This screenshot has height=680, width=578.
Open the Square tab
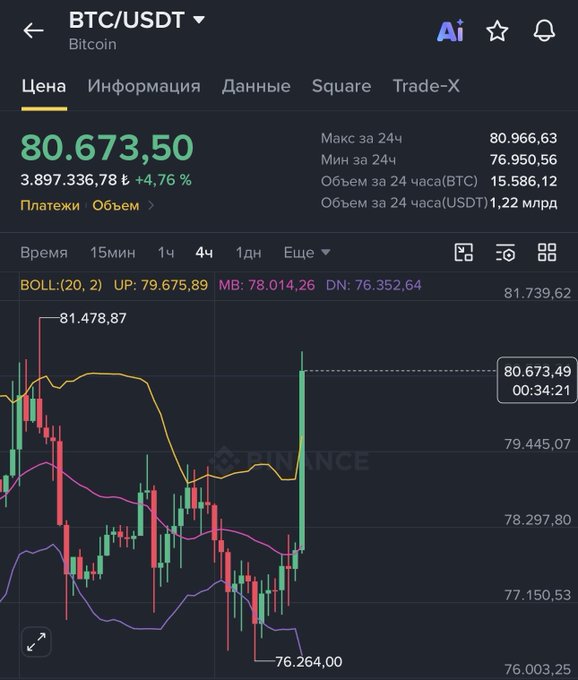[341, 86]
